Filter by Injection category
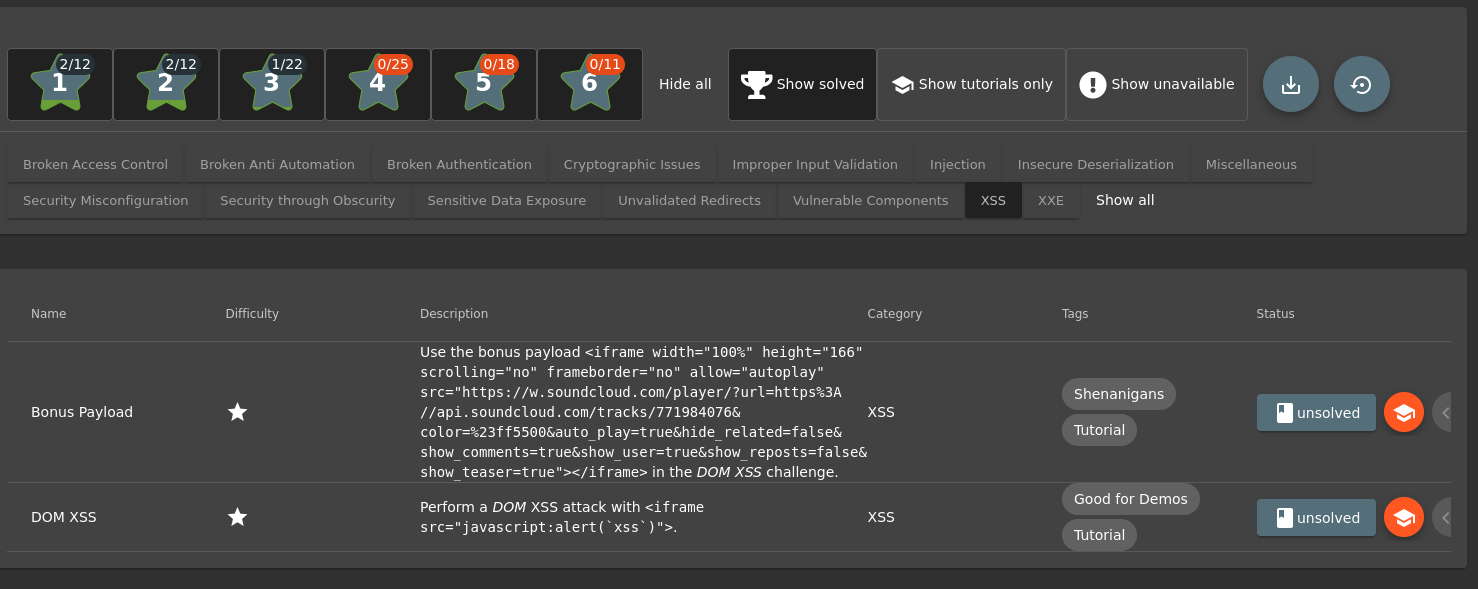 957,164
